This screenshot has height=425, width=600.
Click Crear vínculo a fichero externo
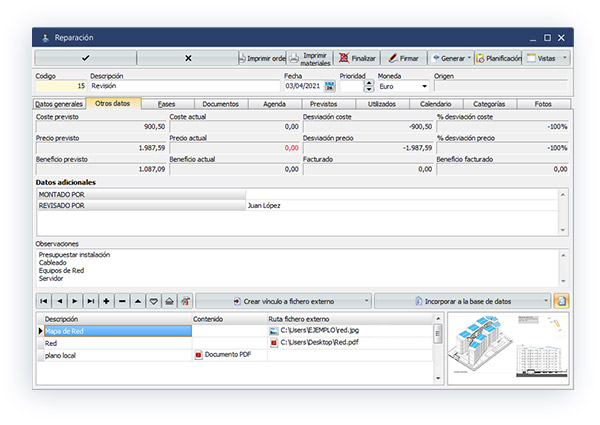[x=282, y=300]
